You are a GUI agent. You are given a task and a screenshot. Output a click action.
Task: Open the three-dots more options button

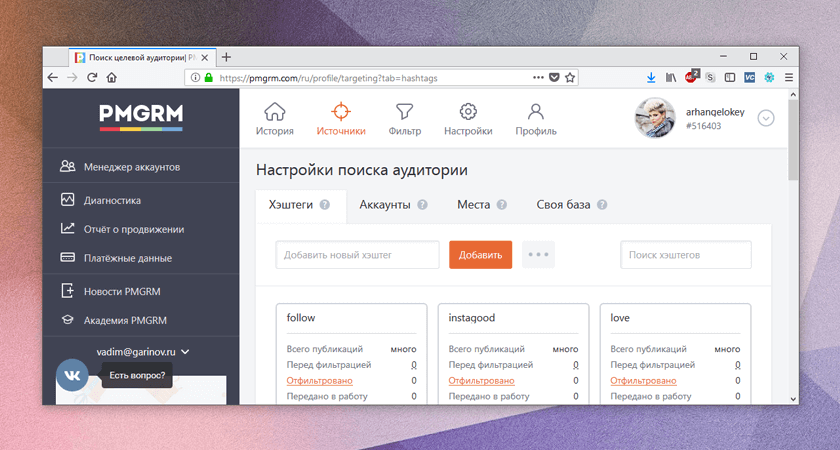[538, 255]
